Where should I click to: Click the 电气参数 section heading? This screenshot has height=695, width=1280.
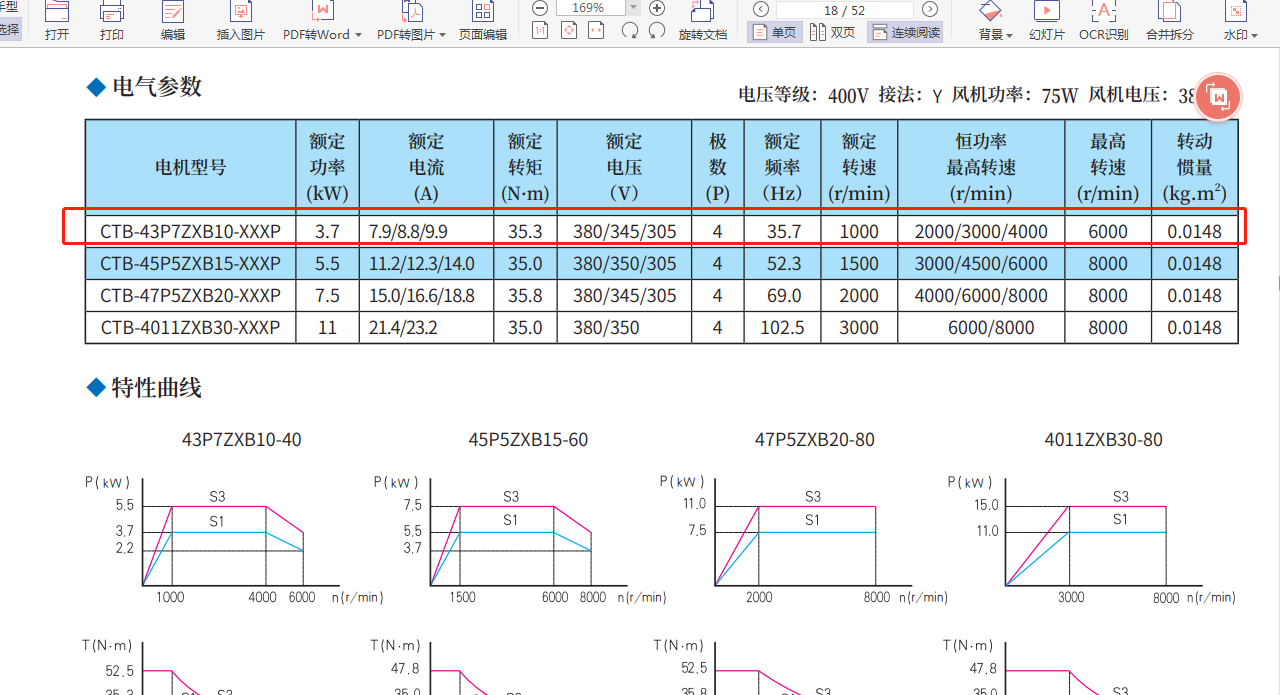pyautogui.click(x=157, y=88)
